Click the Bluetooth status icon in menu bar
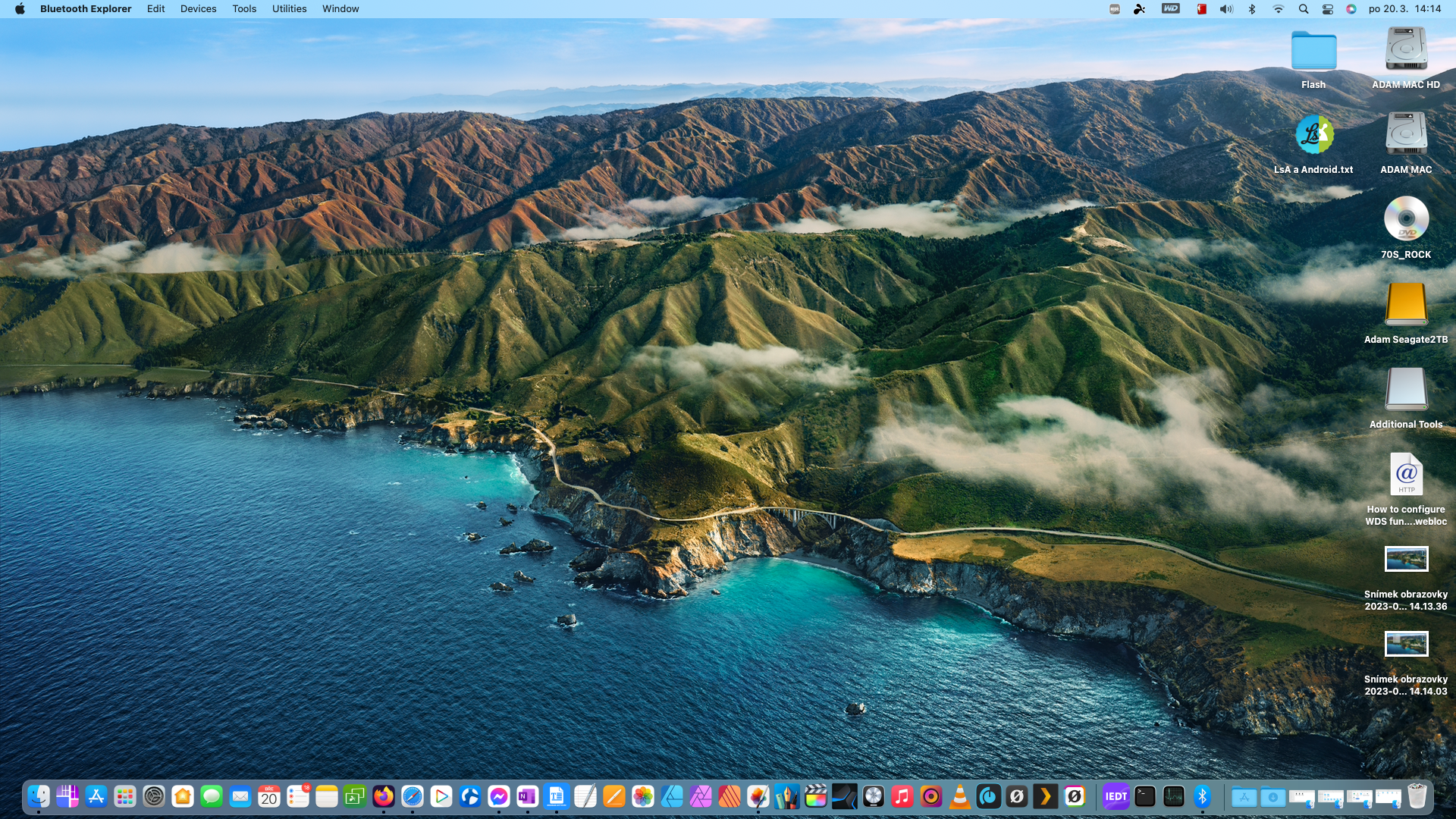The width and height of the screenshot is (1456, 819). tap(1252, 8)
